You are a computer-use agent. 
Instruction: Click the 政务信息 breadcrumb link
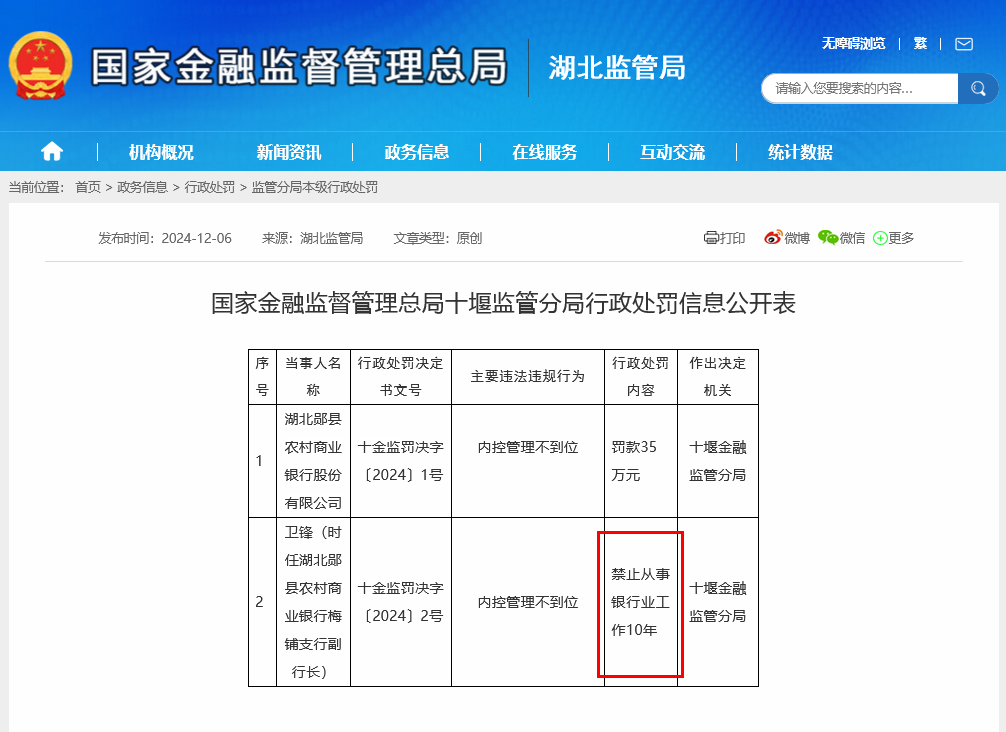142,187
